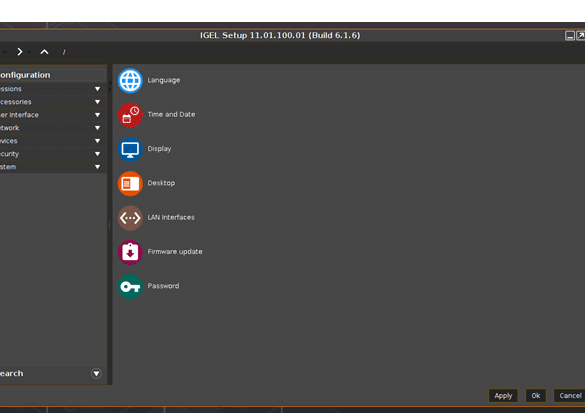Select the System tree entry

[53, 167]
